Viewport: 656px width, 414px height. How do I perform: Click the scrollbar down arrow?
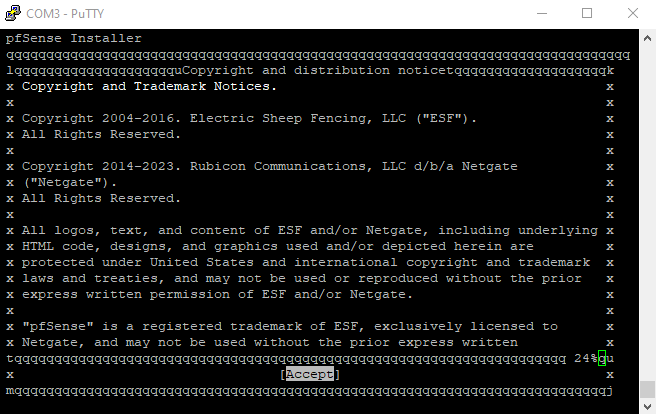[647, 406]
